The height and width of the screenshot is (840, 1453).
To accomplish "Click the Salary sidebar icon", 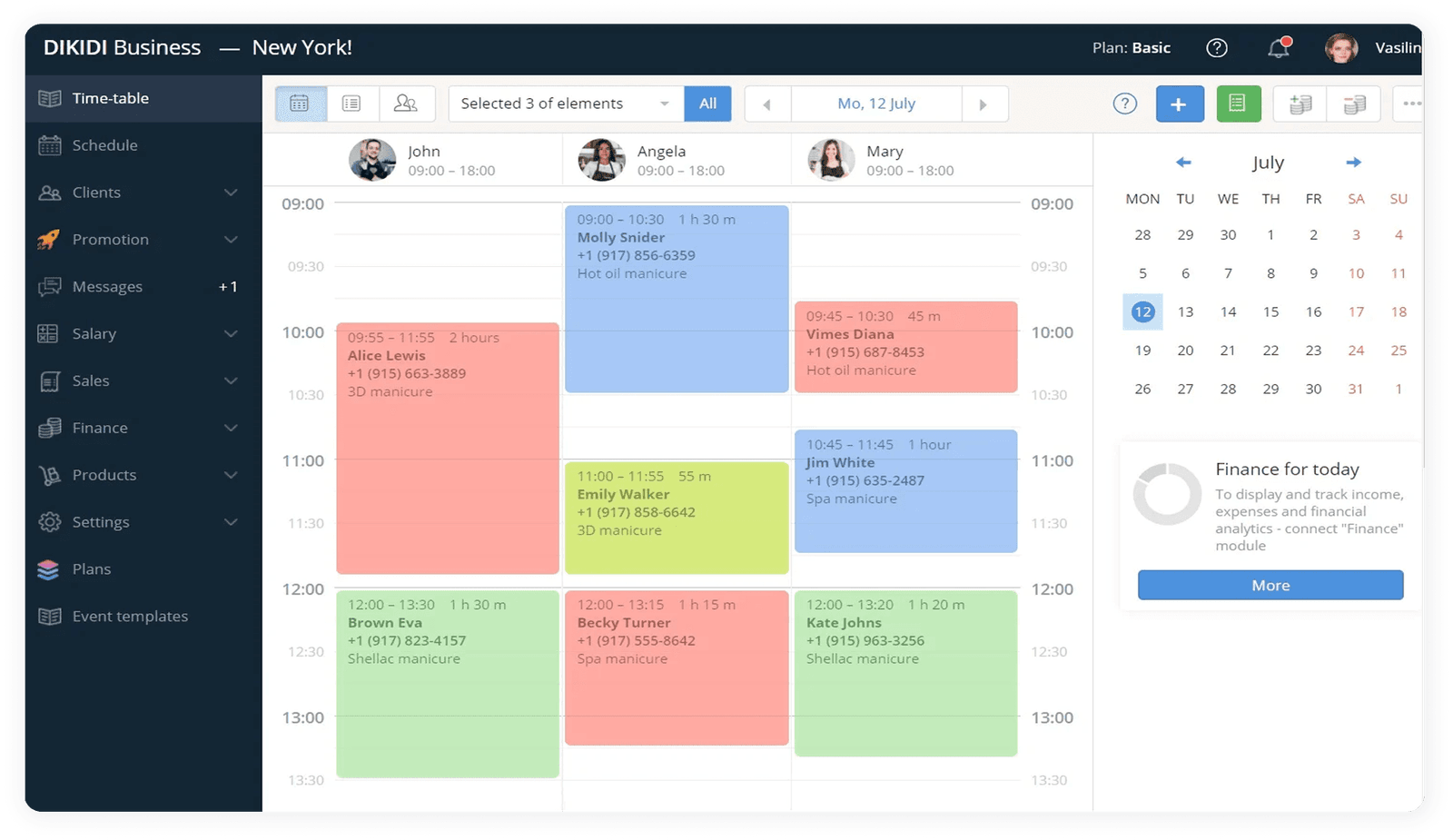I will click(49, 334).
